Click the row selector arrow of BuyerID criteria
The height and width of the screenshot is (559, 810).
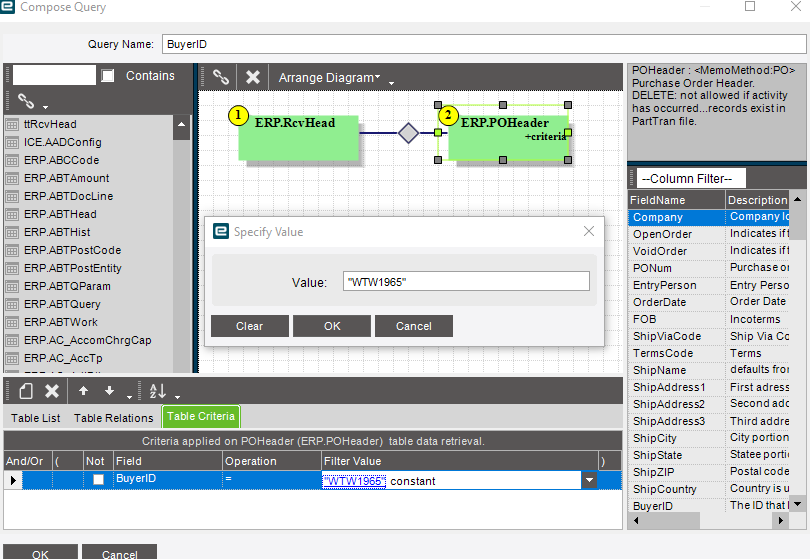coord(13,480)
